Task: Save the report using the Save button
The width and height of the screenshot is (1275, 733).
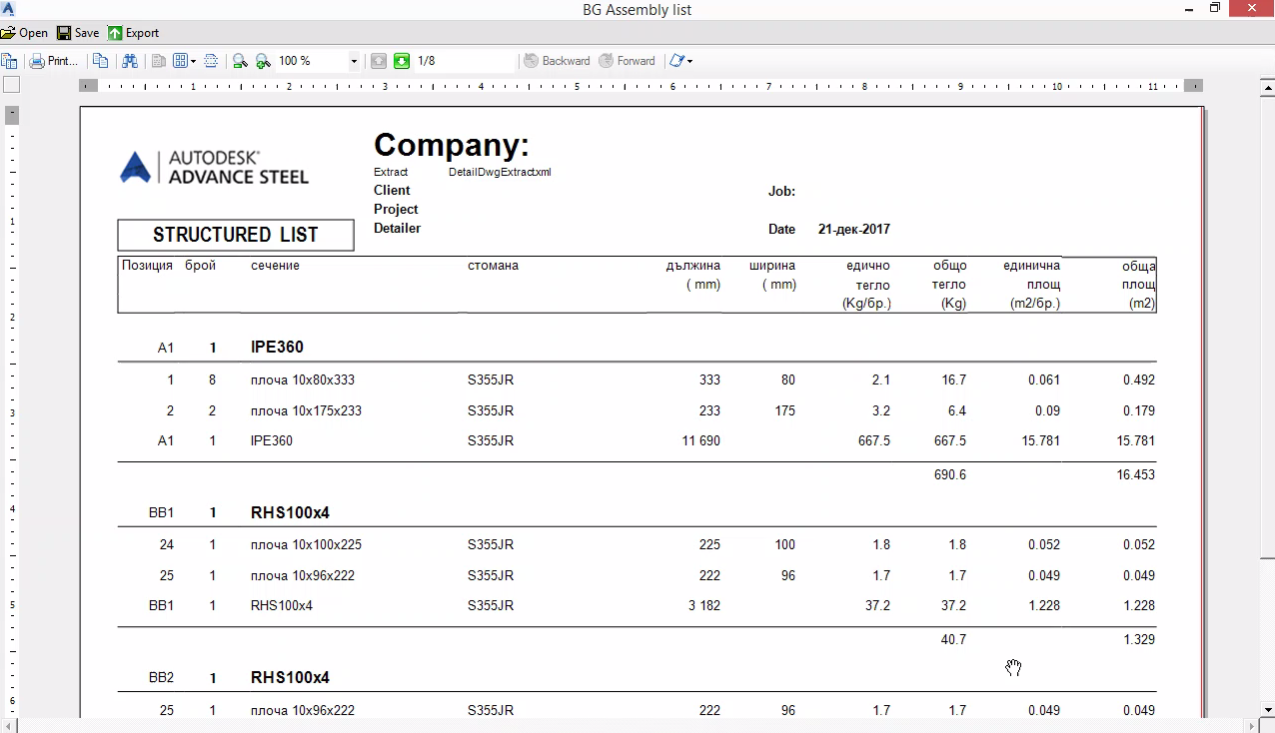Action: [78, 33]
